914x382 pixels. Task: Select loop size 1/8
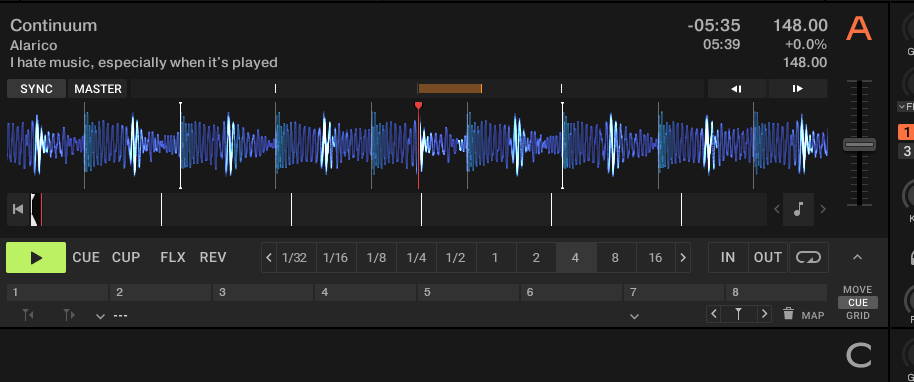376,258
